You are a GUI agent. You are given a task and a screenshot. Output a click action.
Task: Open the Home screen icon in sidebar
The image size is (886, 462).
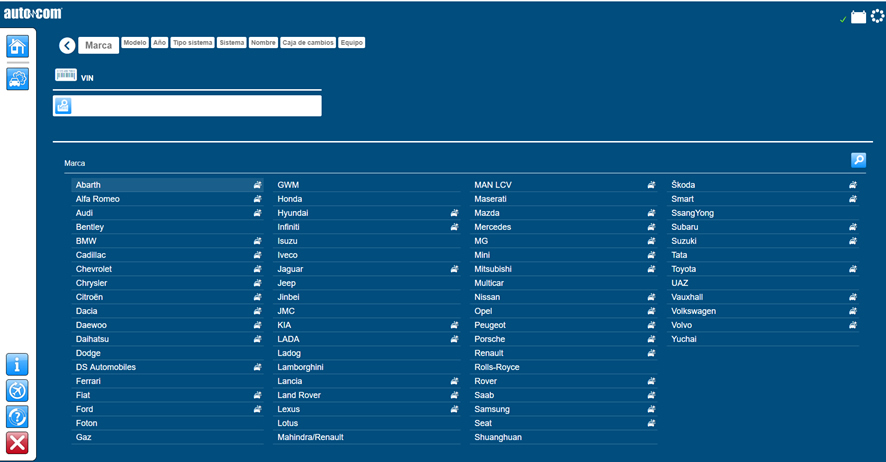click(x=18, y=46)
